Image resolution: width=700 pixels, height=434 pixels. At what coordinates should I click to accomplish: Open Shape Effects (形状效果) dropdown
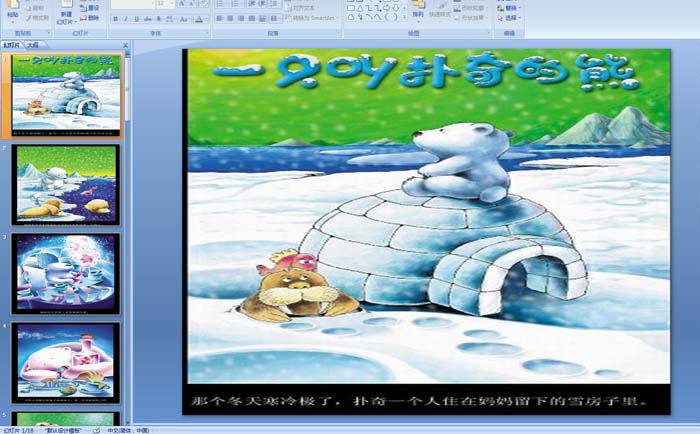point(471,18)
